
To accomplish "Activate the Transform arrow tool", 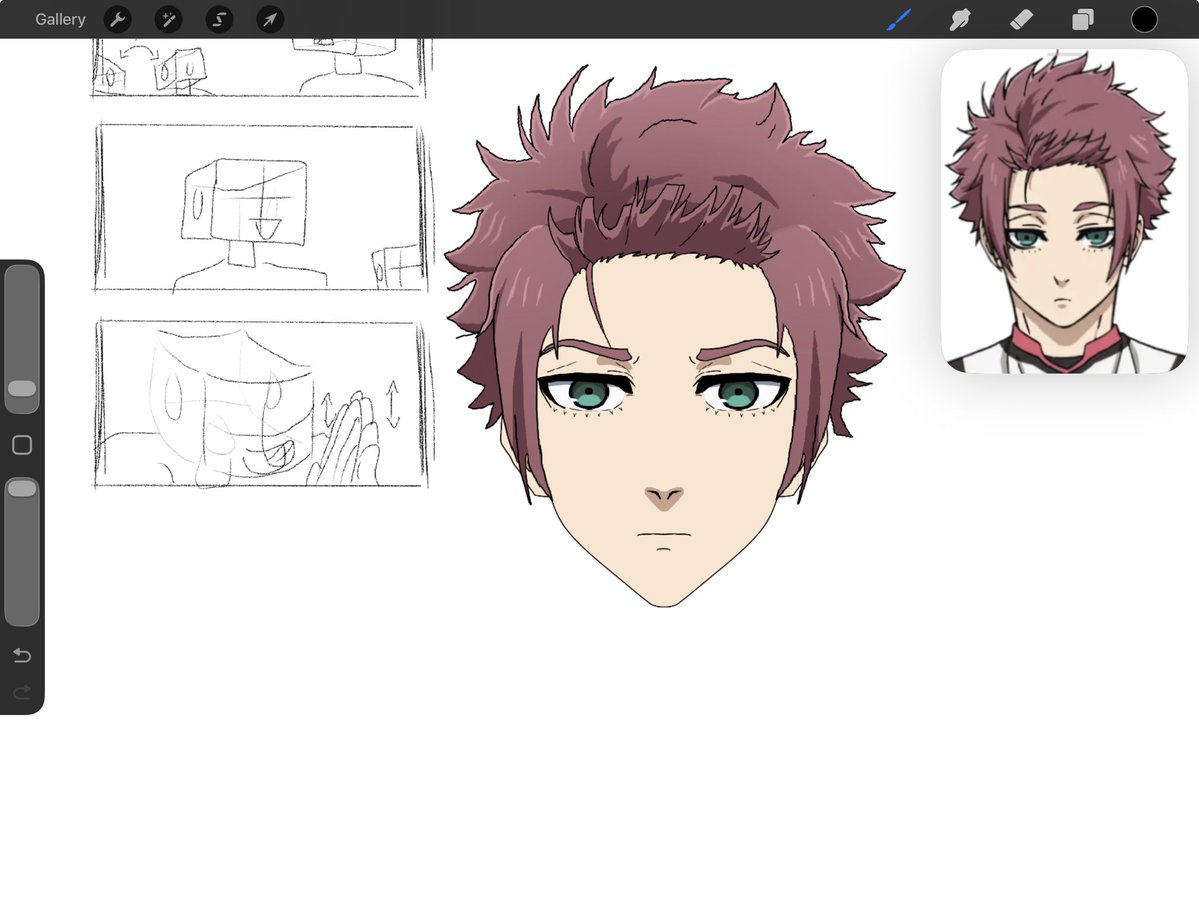I will point(270,19).
